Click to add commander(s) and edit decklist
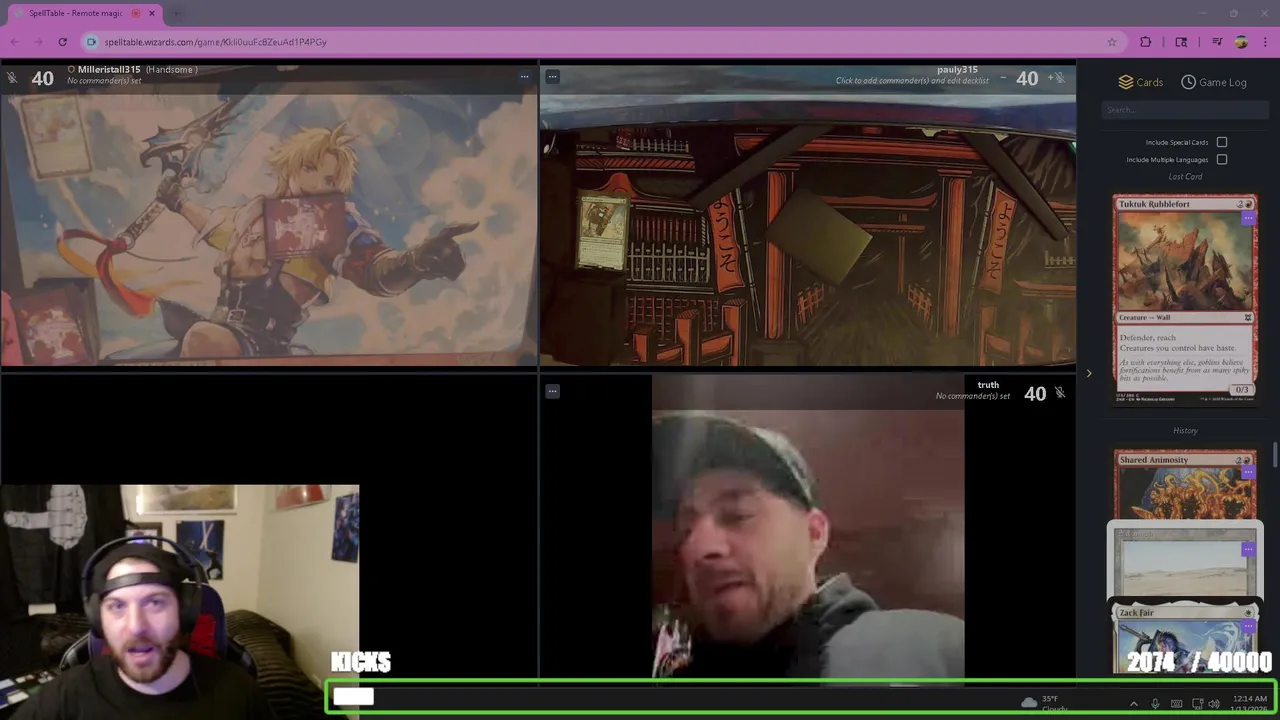The width and height of the screenshot is (1280, 720). (x=912, y=81)
